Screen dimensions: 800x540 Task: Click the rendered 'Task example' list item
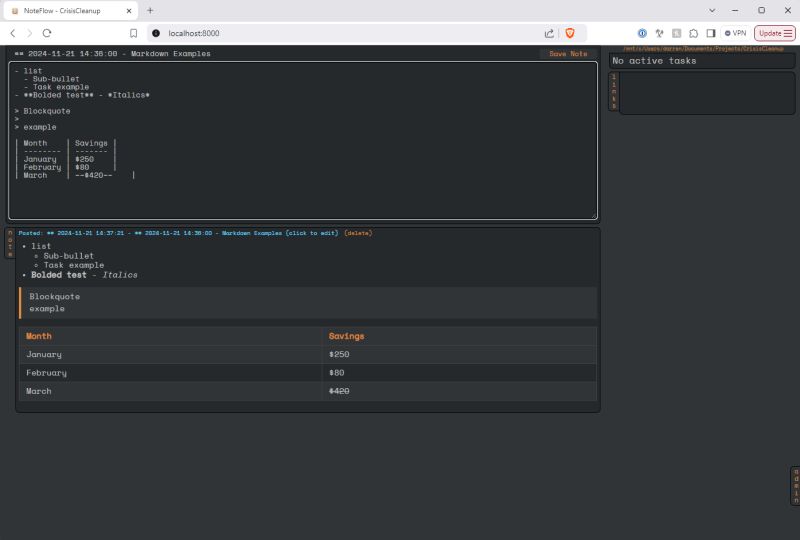coord(73,265)
